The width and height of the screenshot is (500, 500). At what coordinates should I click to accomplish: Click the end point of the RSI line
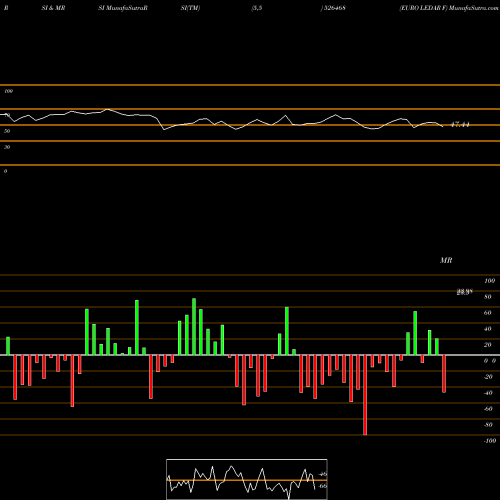[x=443, y=126]
